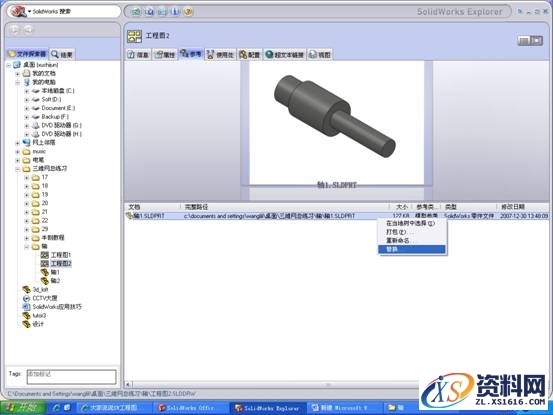The height and width of the screenshot is (415, 553).
Task: Open the 超文本链接 tab
Action: (x=285, y=55)
